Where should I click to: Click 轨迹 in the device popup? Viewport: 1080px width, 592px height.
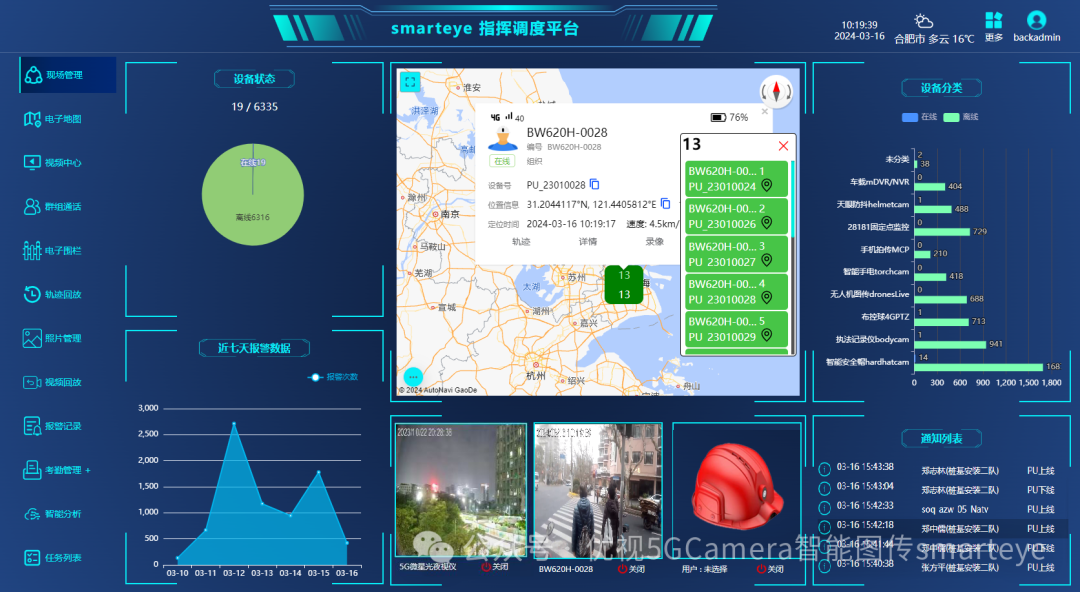(521, 241)
